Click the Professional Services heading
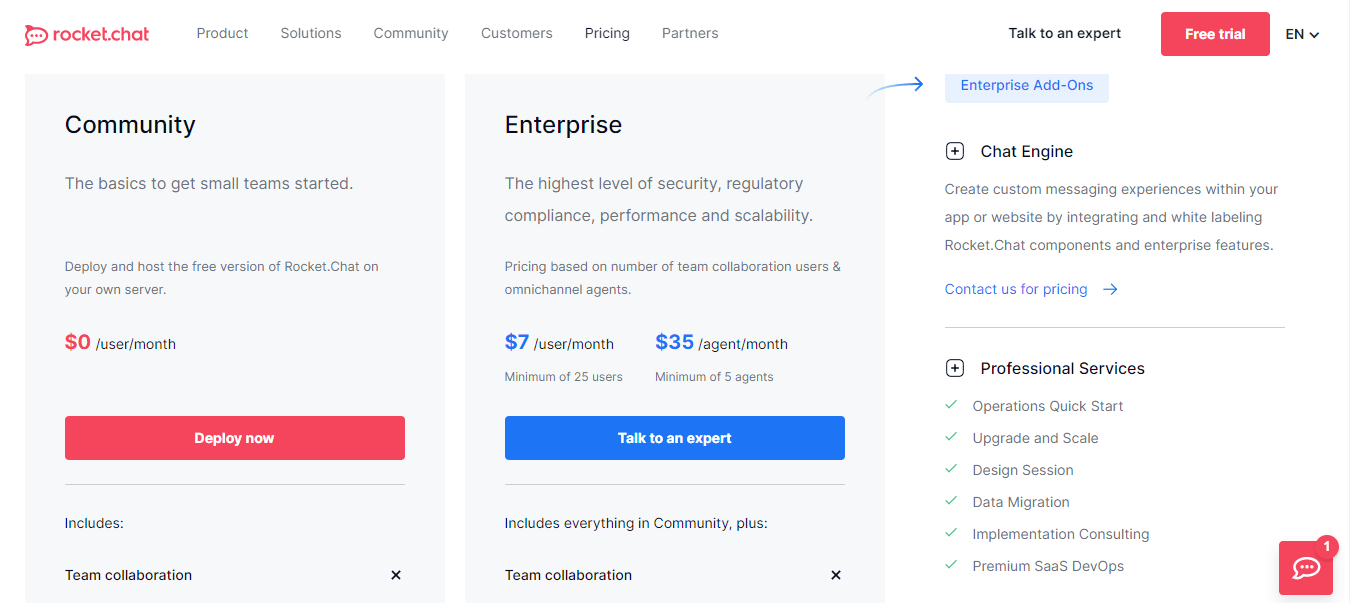The image size is (1350, 603). point(1063,368)
